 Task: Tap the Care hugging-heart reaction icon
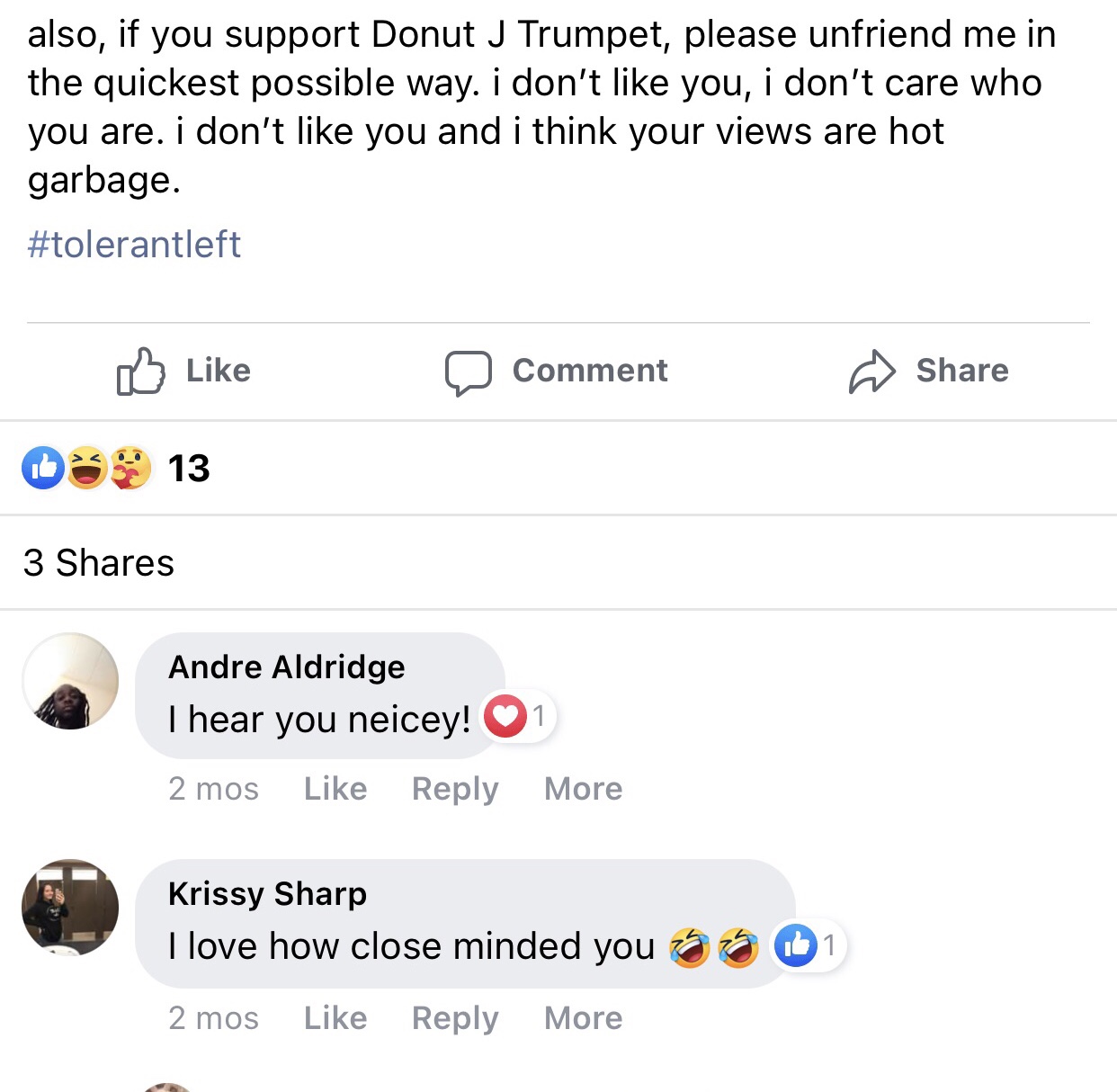click(130, 468)
